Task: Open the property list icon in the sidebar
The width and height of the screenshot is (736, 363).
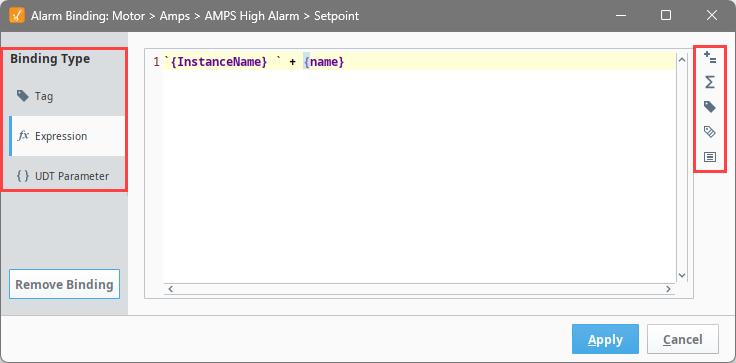Action: pyautogui.click(x=710, y=157)
